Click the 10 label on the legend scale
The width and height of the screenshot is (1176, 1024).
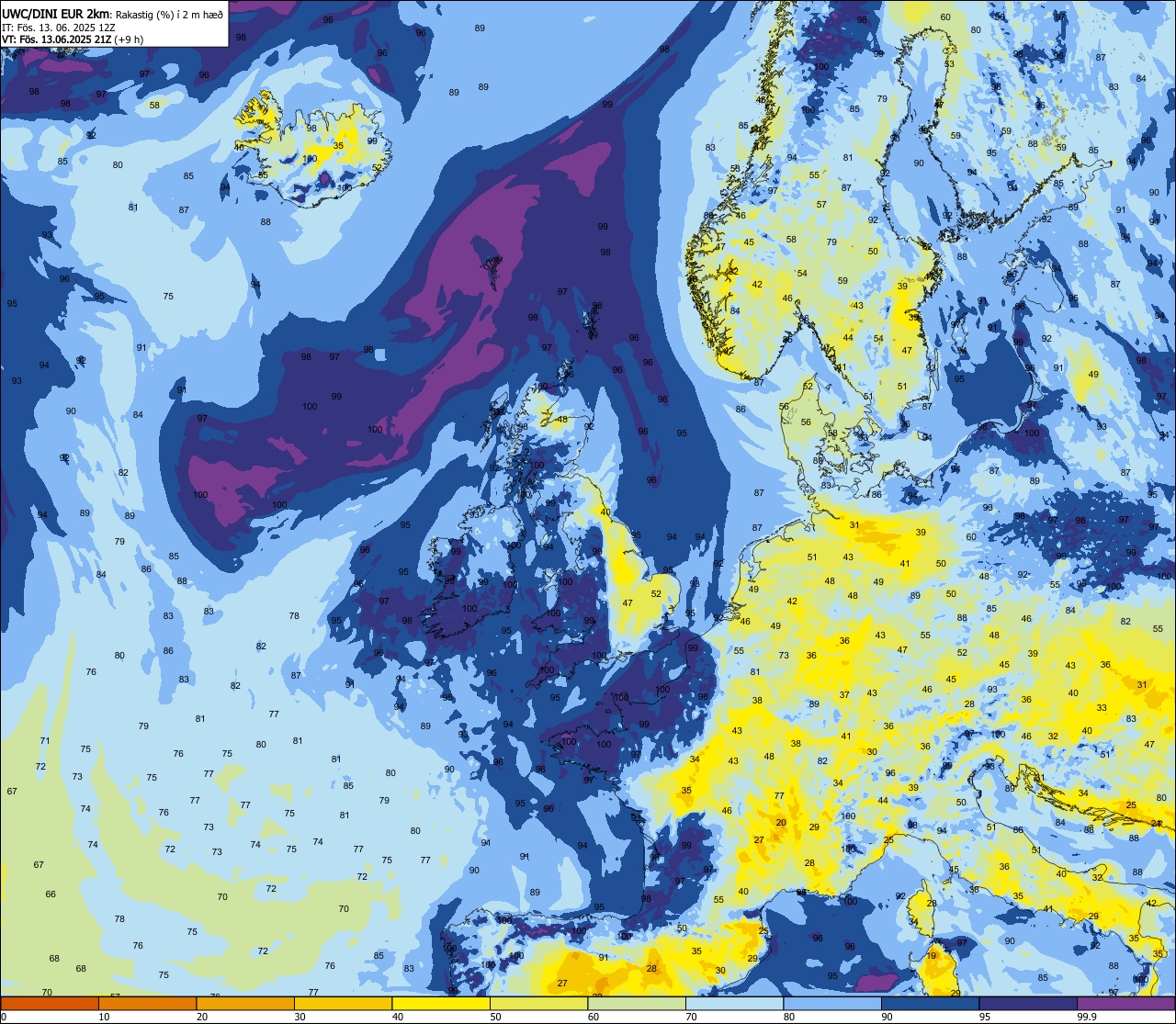pyautogui.click(x=104, y=1017)
